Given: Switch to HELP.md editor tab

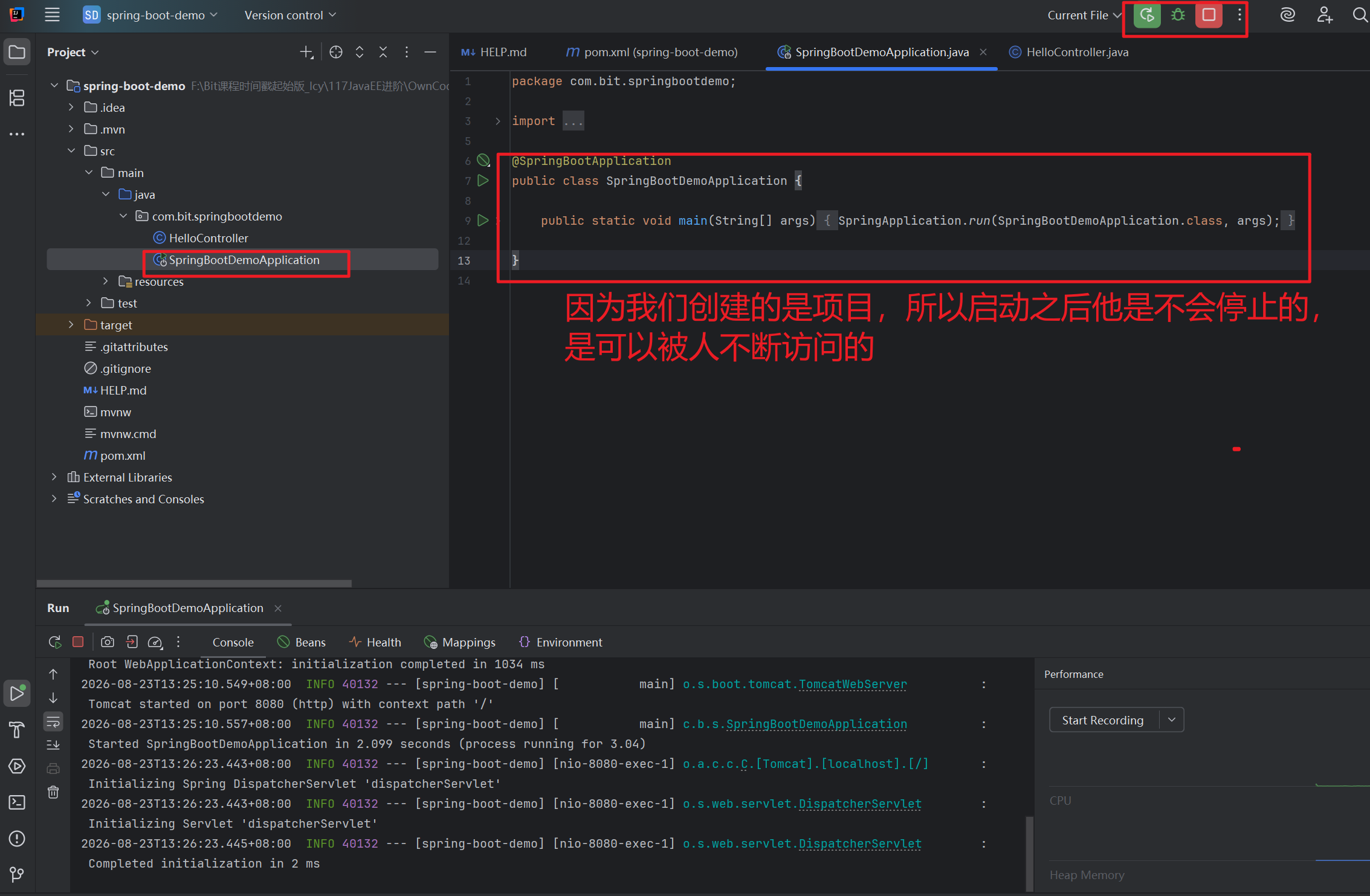Looking at the screenshot, I should coord(494,52).
